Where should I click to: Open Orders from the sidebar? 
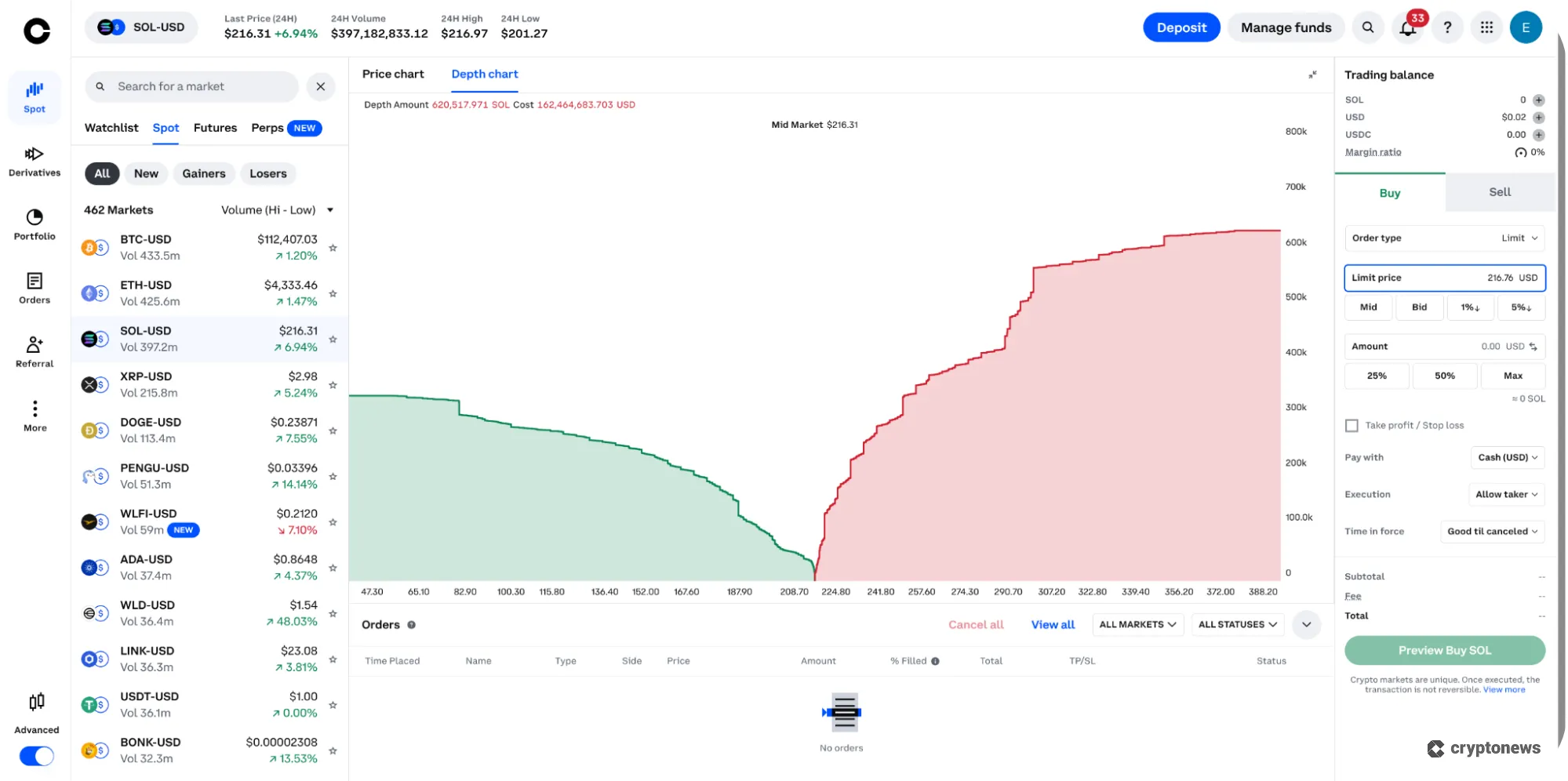[34, 287]
